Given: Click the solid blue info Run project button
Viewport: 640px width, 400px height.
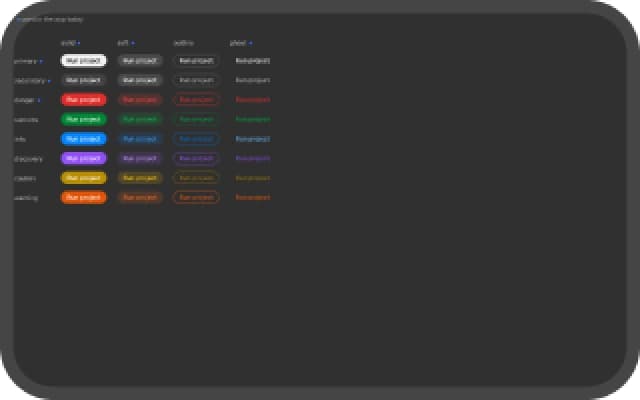Looking at the screenshot, I should pos(84,139).
